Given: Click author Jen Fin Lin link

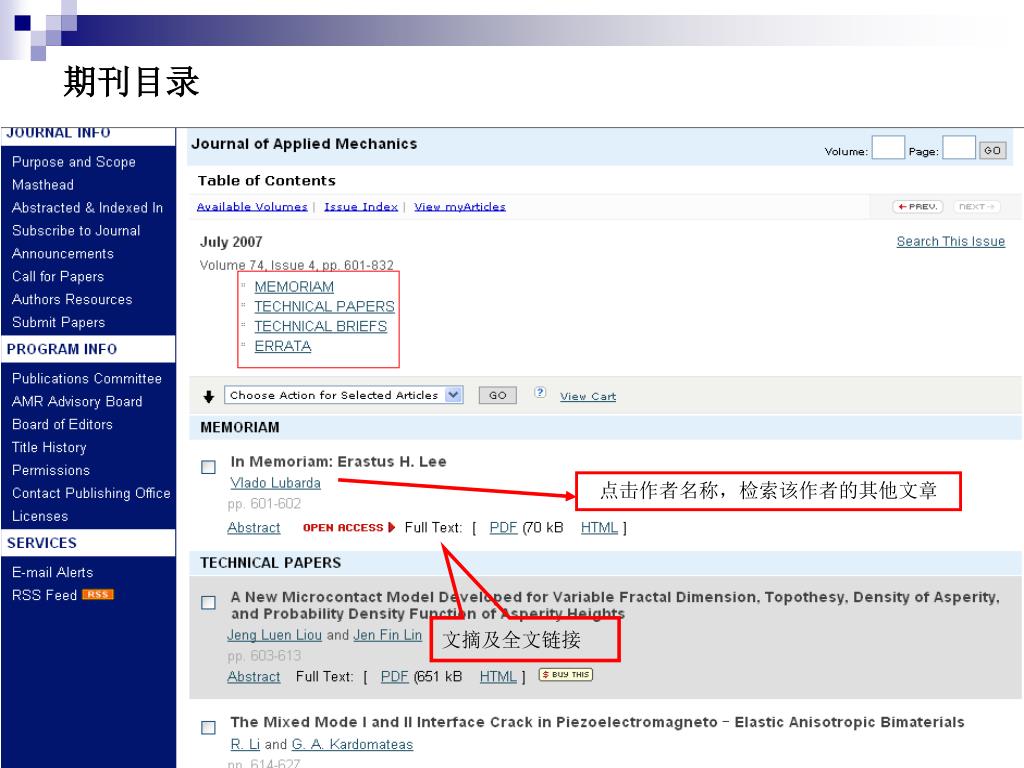Looking at the screenshot, I should click(387, 635).
